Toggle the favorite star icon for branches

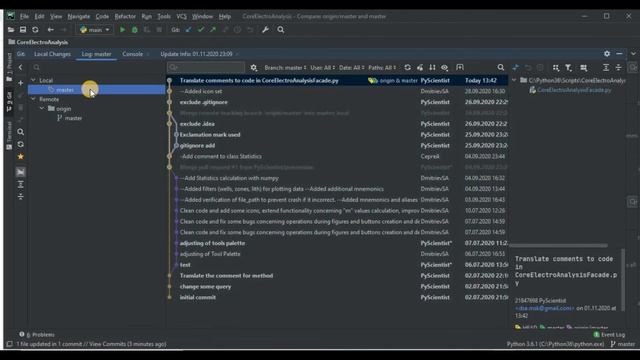[x=20, y=157]
